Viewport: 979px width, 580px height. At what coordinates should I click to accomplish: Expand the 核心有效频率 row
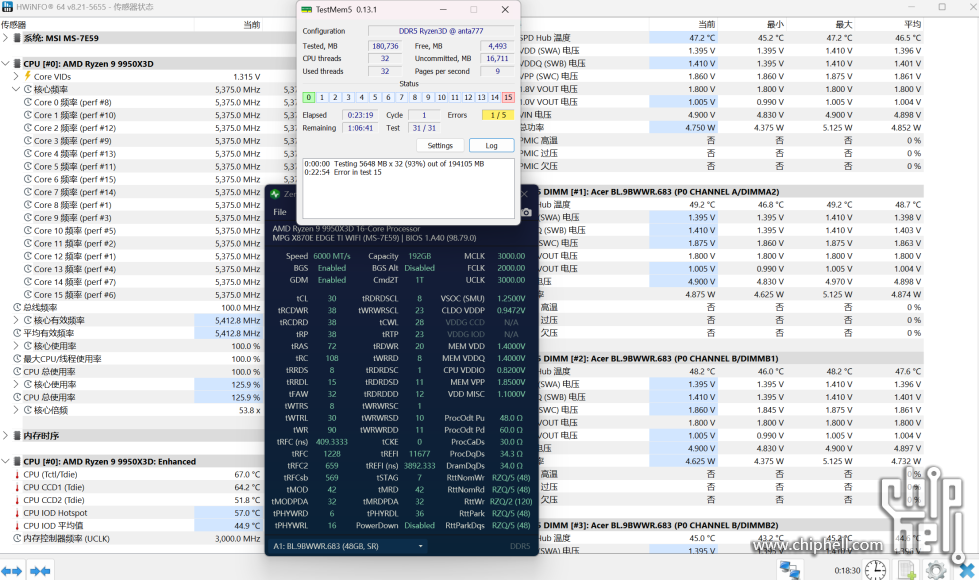pyautogui.click(x=16, y=320)
